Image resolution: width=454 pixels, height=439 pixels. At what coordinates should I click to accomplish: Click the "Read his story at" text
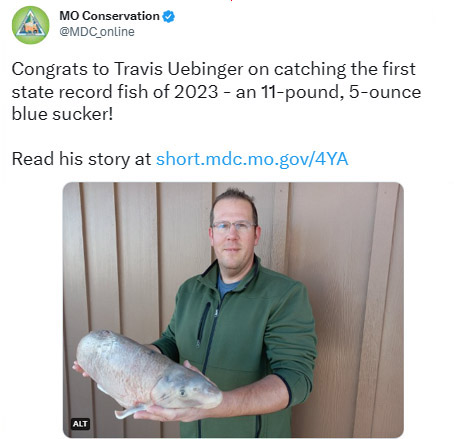[81, 159]
